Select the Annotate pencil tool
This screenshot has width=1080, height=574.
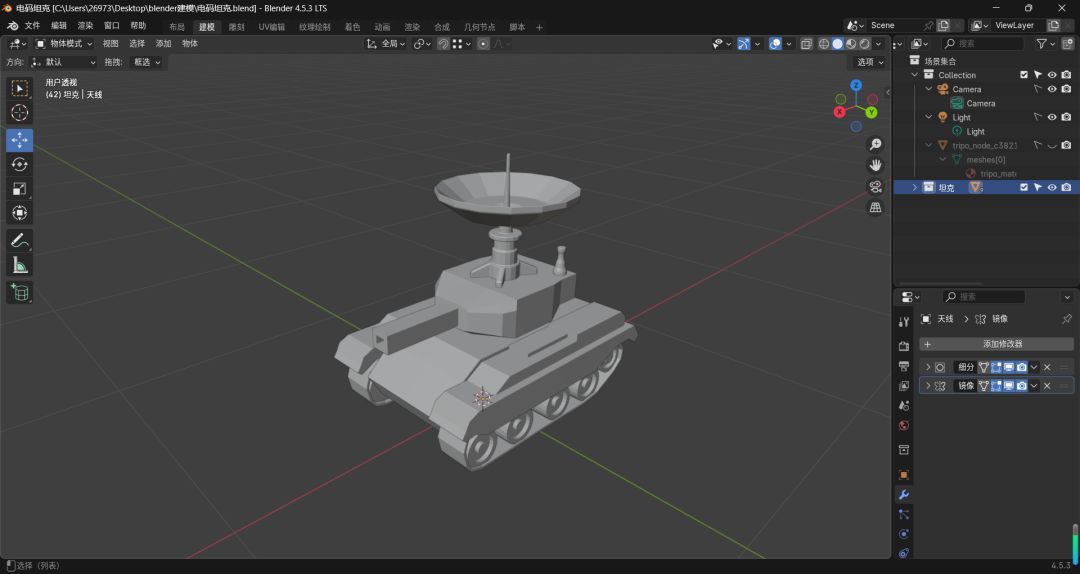pyautogui.click(x=19, y=240)
